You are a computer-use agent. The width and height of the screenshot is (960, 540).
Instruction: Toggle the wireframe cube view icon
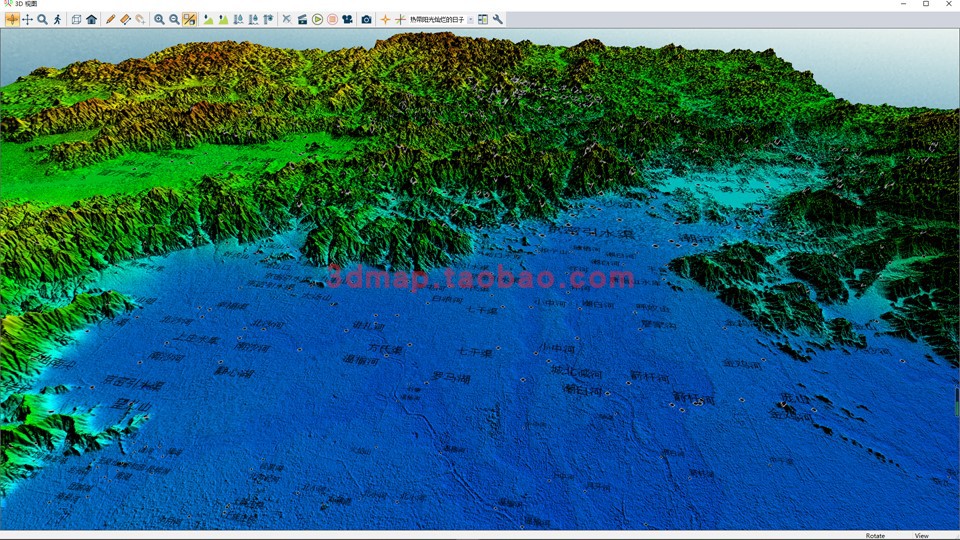pyautogui.click(x=77, y=20)
